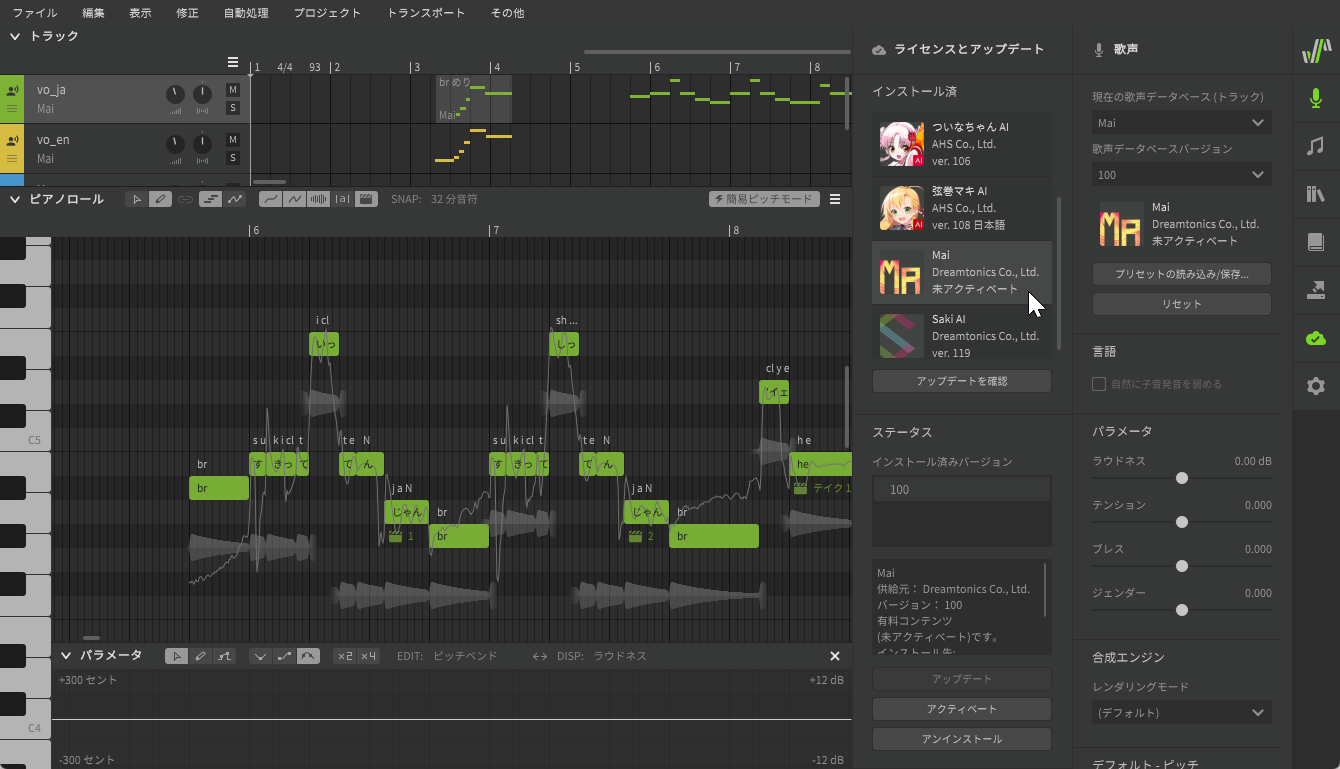Toggle the takes clapperboard display button
1340x769 pixels.
(366, 199)
